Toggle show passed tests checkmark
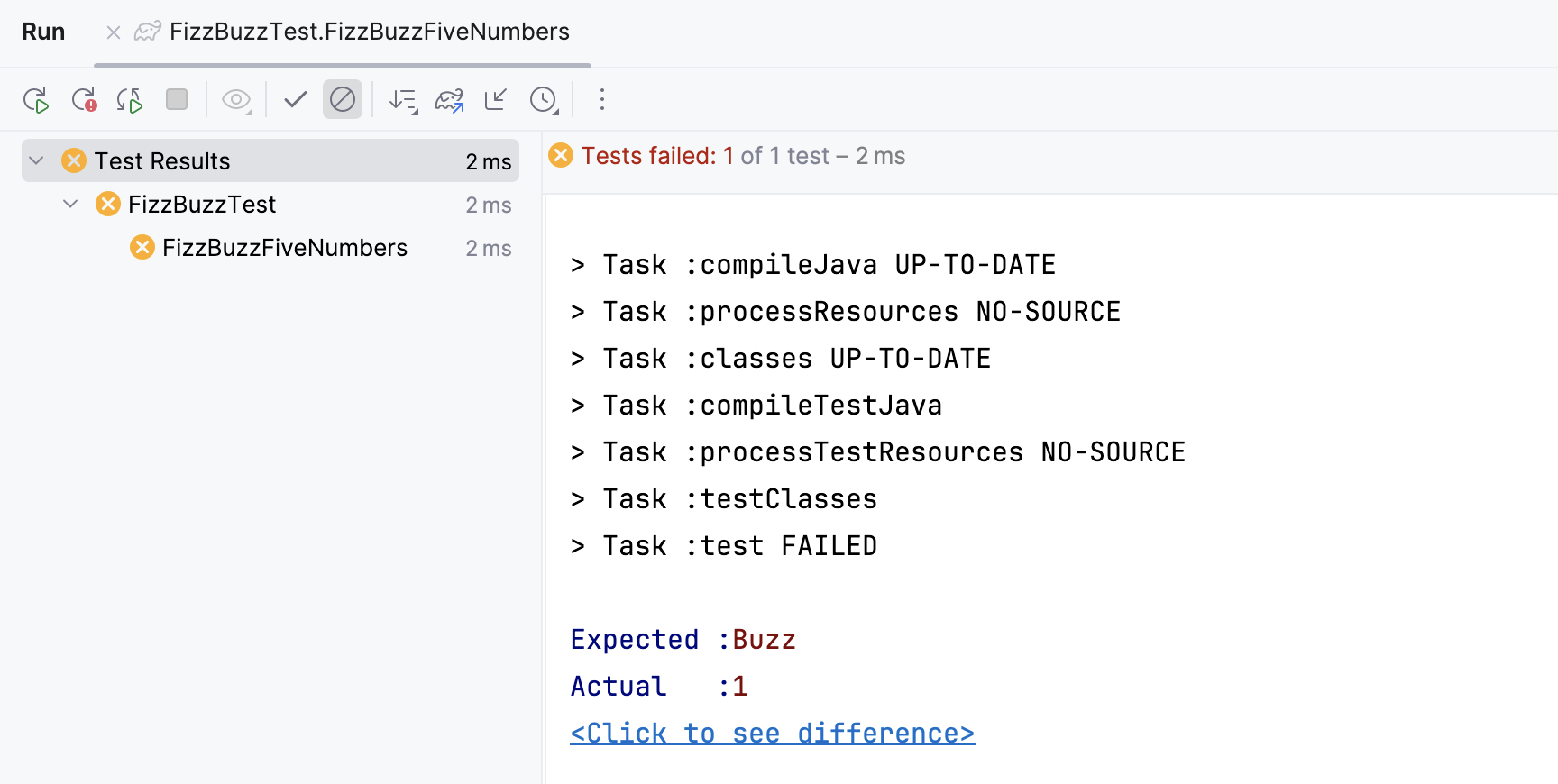The image size is (1558, 784). [296, 100]
